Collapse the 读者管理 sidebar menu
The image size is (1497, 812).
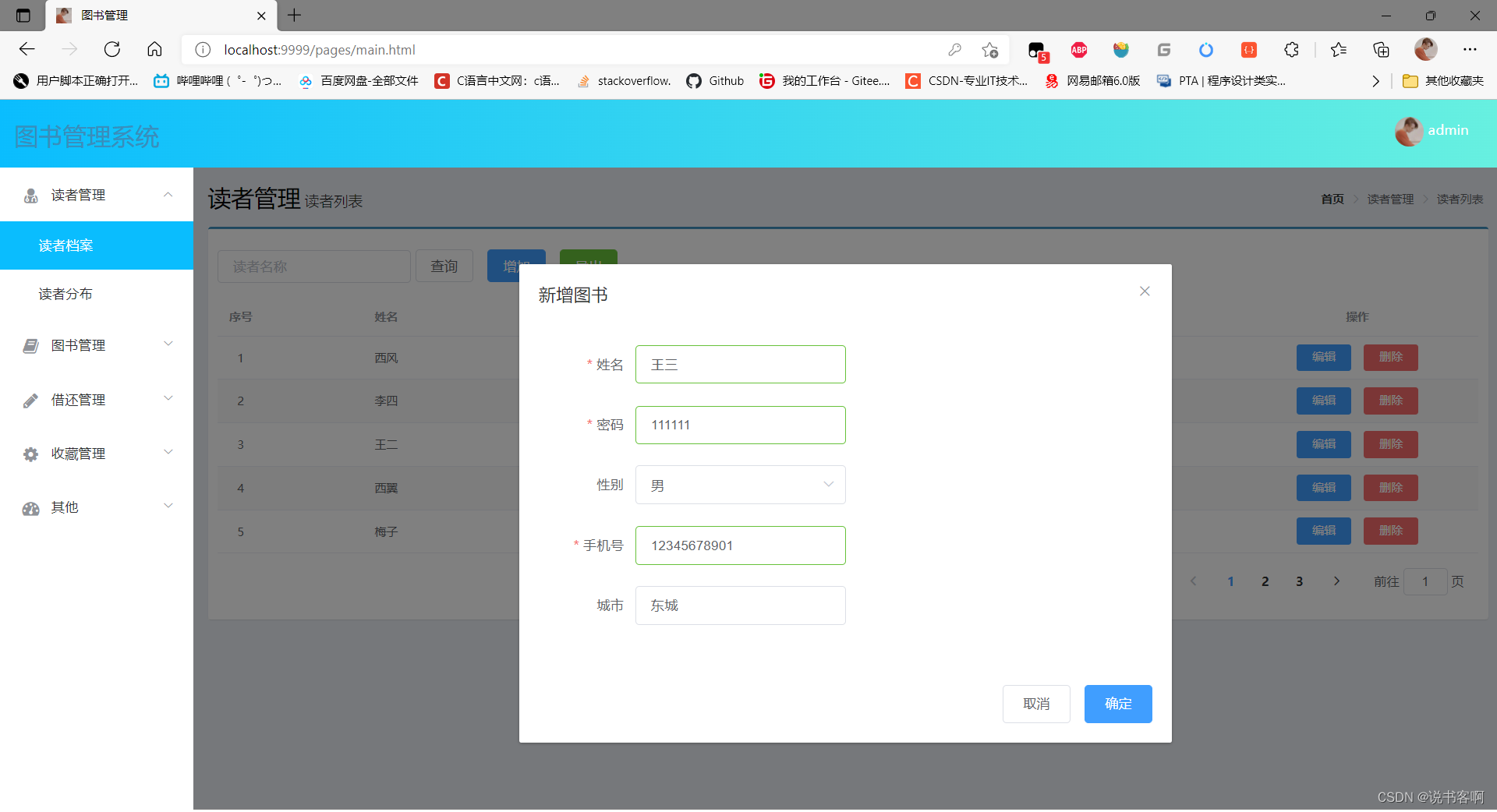[x=97, y=195]
